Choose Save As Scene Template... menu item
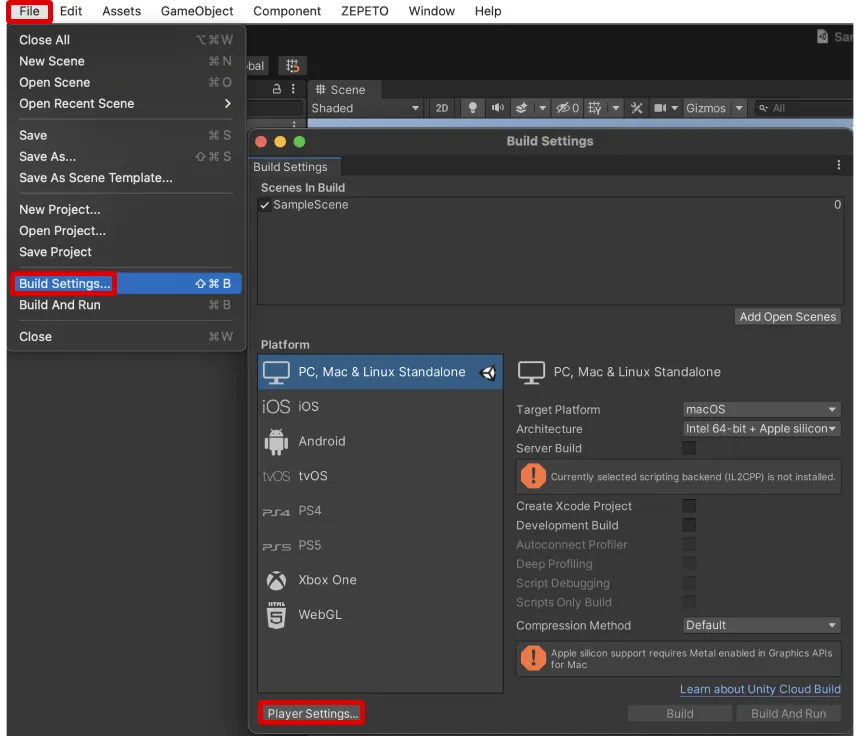Screen dimensions: 860x736 [126, 178]
